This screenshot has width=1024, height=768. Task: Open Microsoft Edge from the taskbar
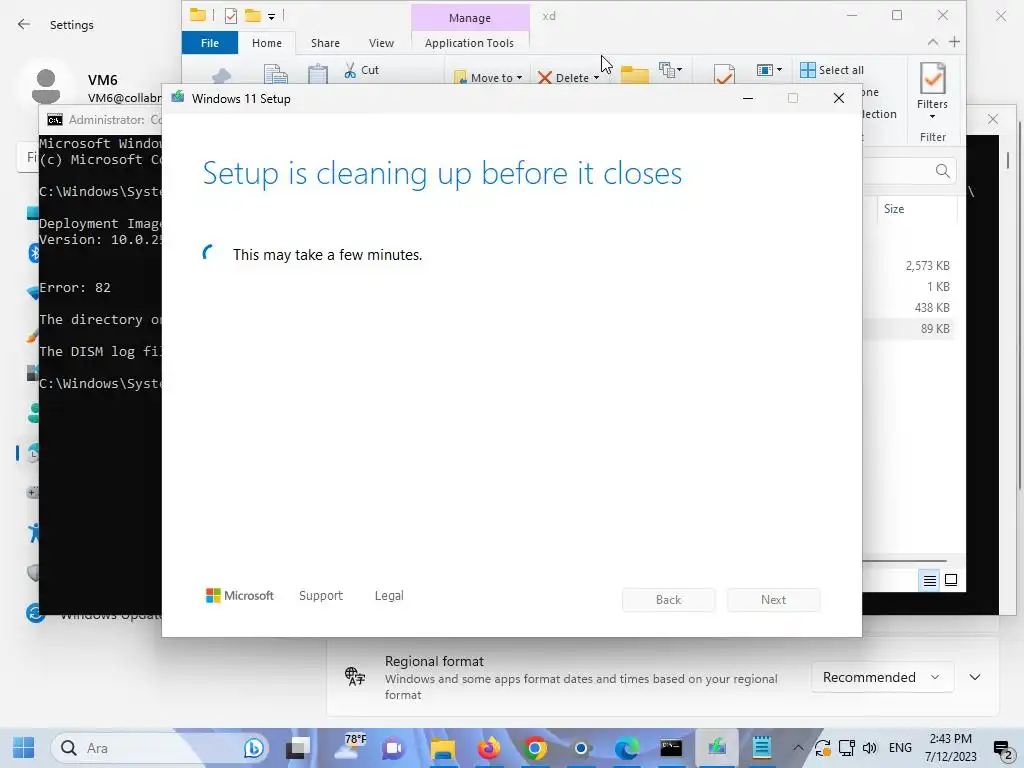click(x=626, y=748)
